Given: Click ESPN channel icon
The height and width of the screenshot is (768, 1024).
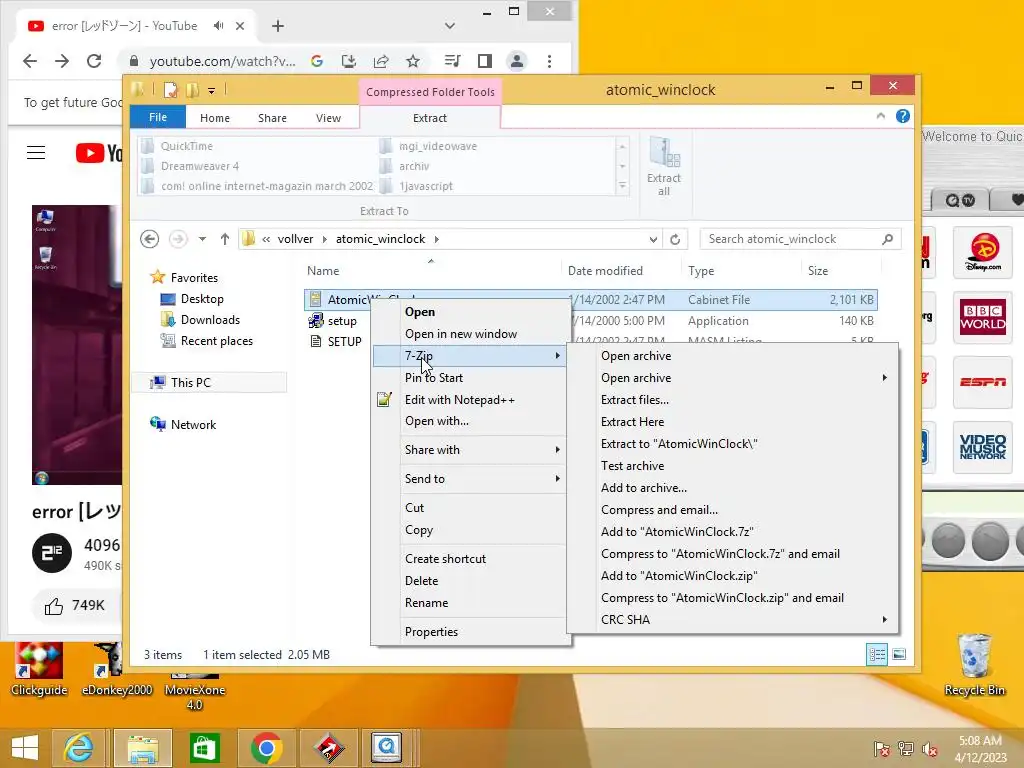Looking at the screenshot, I should point(983,382).
